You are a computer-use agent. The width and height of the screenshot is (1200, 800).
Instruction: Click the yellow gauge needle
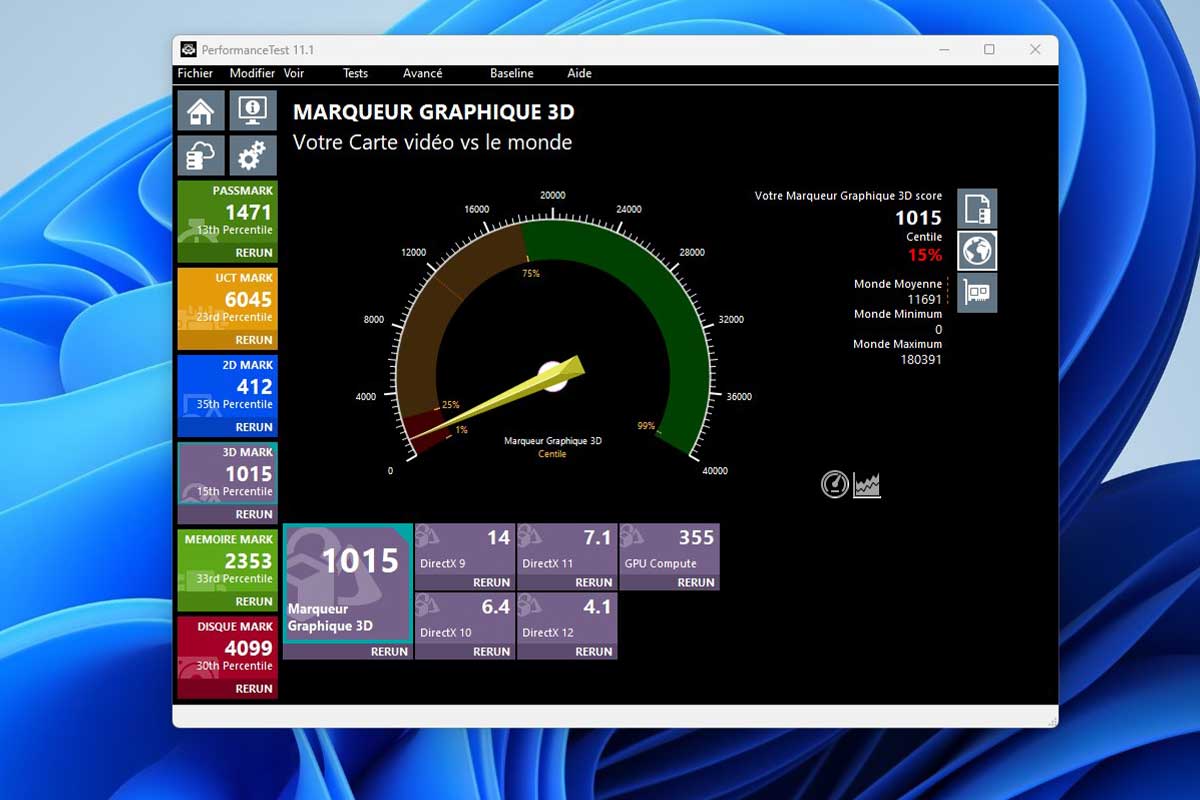500,396
